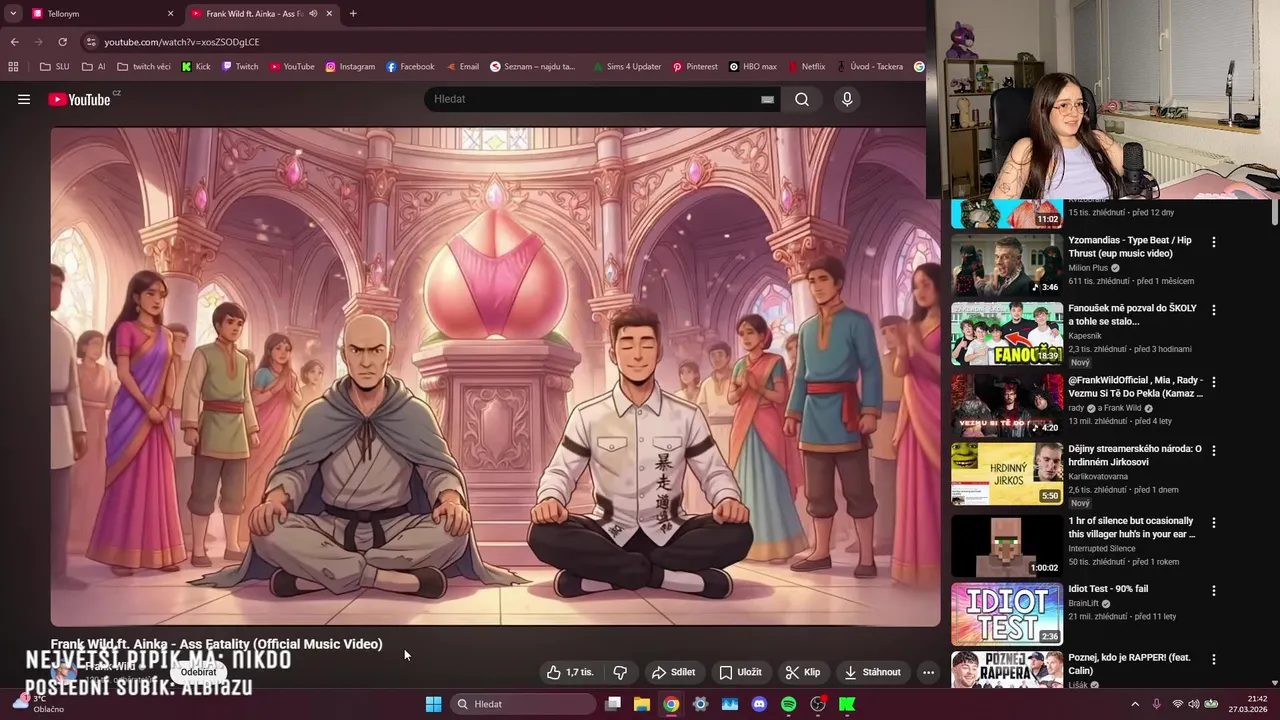Open a new browser tab
This screenshot has width=1280, height=720.
click(x=353, y=14)
